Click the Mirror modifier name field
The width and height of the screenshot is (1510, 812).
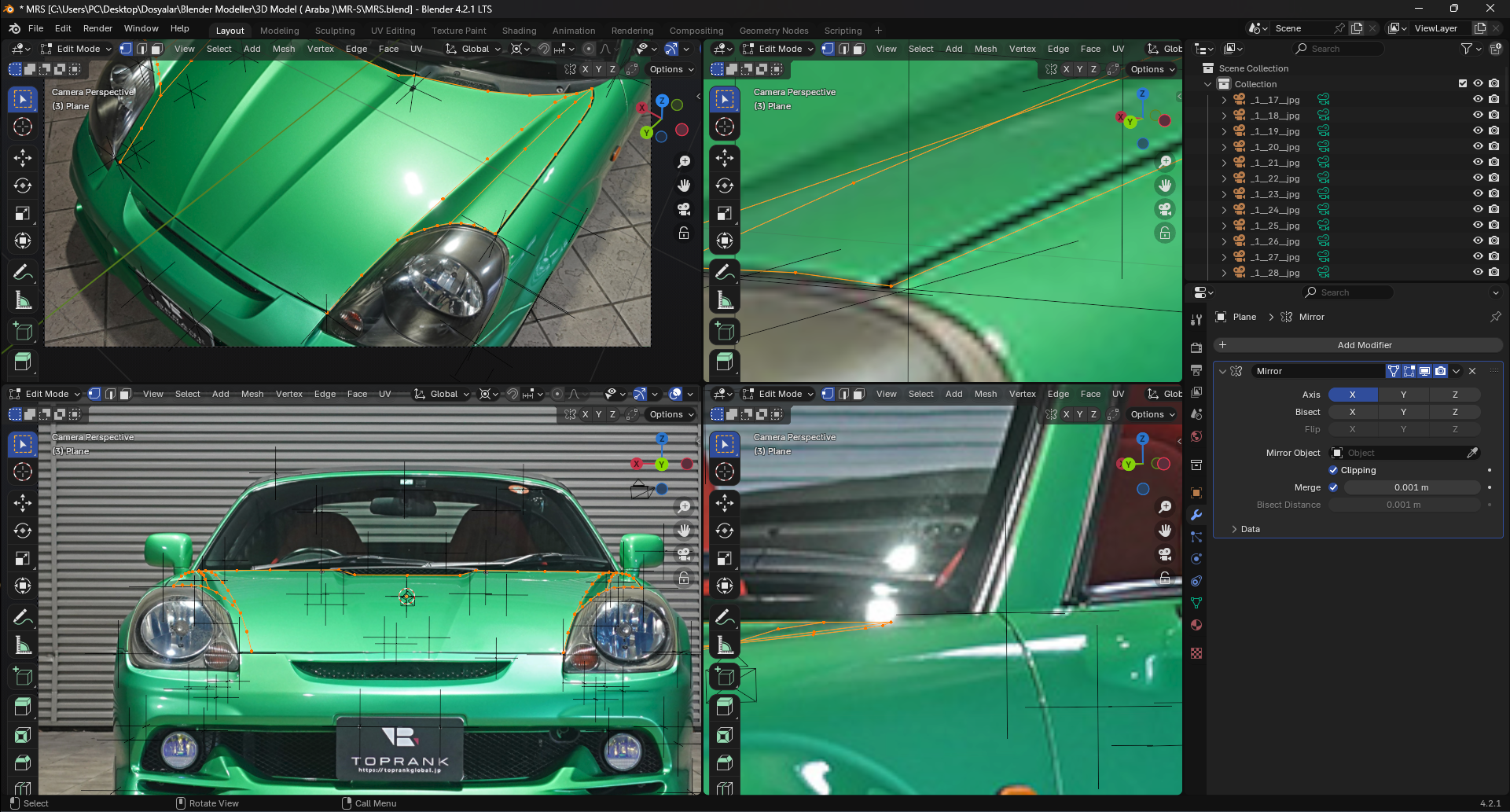click(1317, 371)
